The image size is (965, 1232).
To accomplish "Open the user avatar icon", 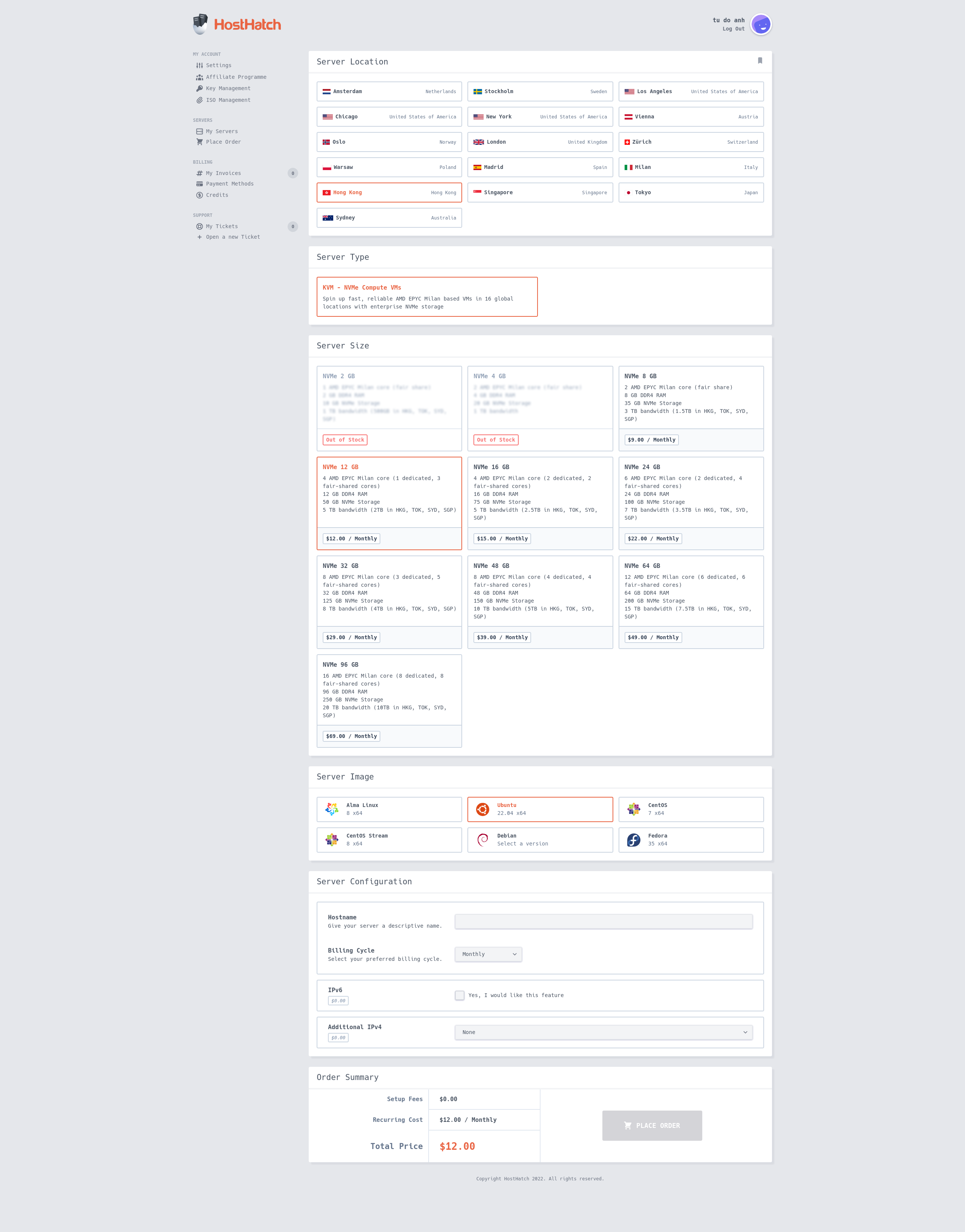I will 761,24.
